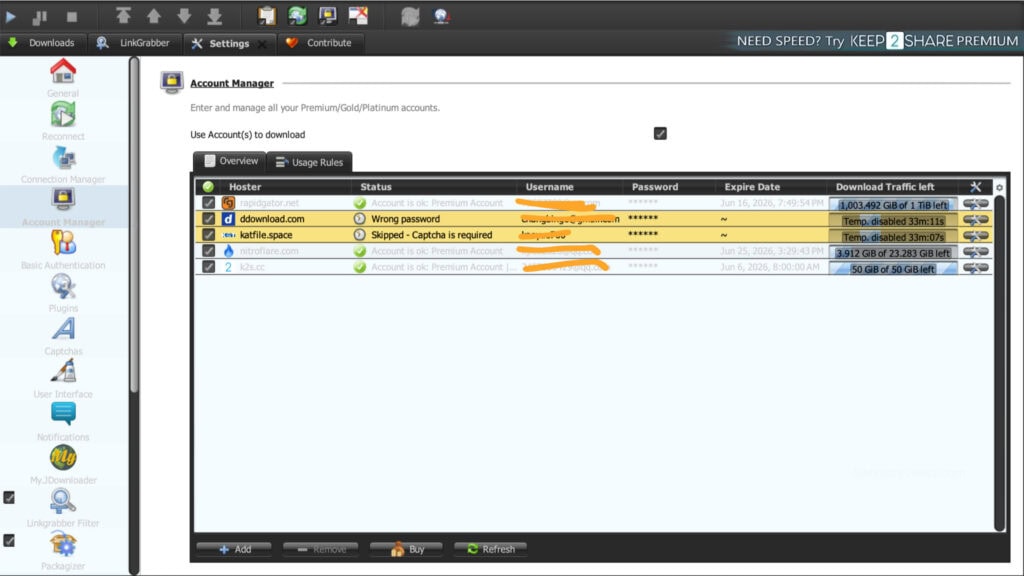Open Reconnect settings in sidebar

click(x=63, y=121)
